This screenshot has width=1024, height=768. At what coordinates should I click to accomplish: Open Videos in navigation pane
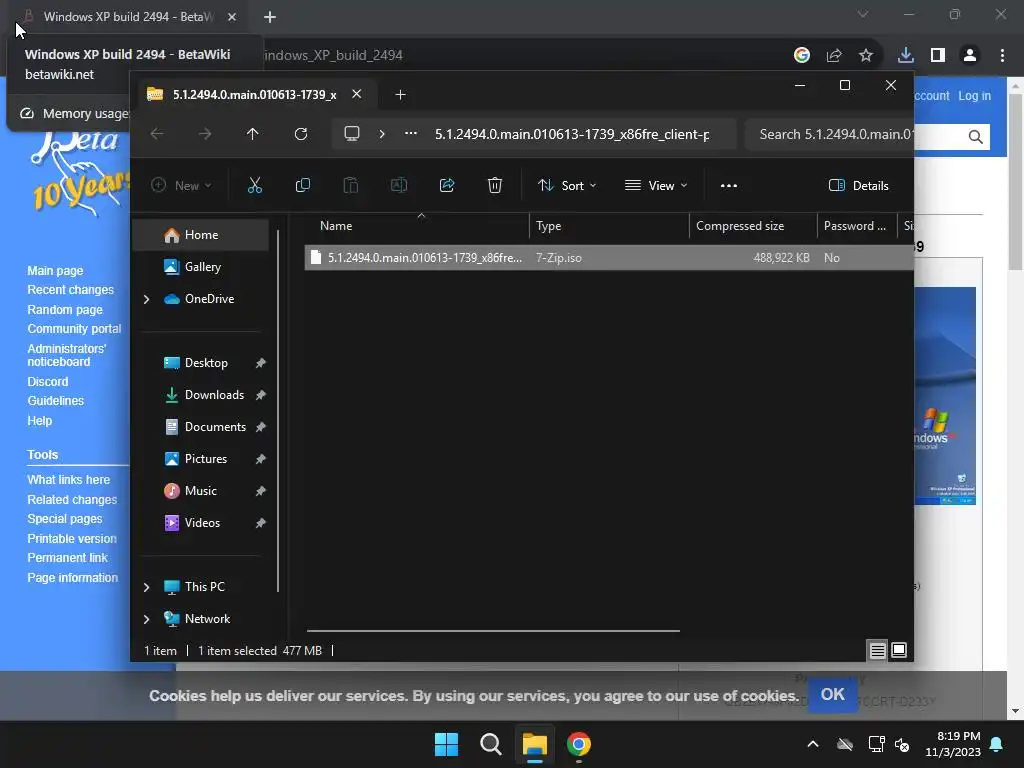[x=200, y=523]
